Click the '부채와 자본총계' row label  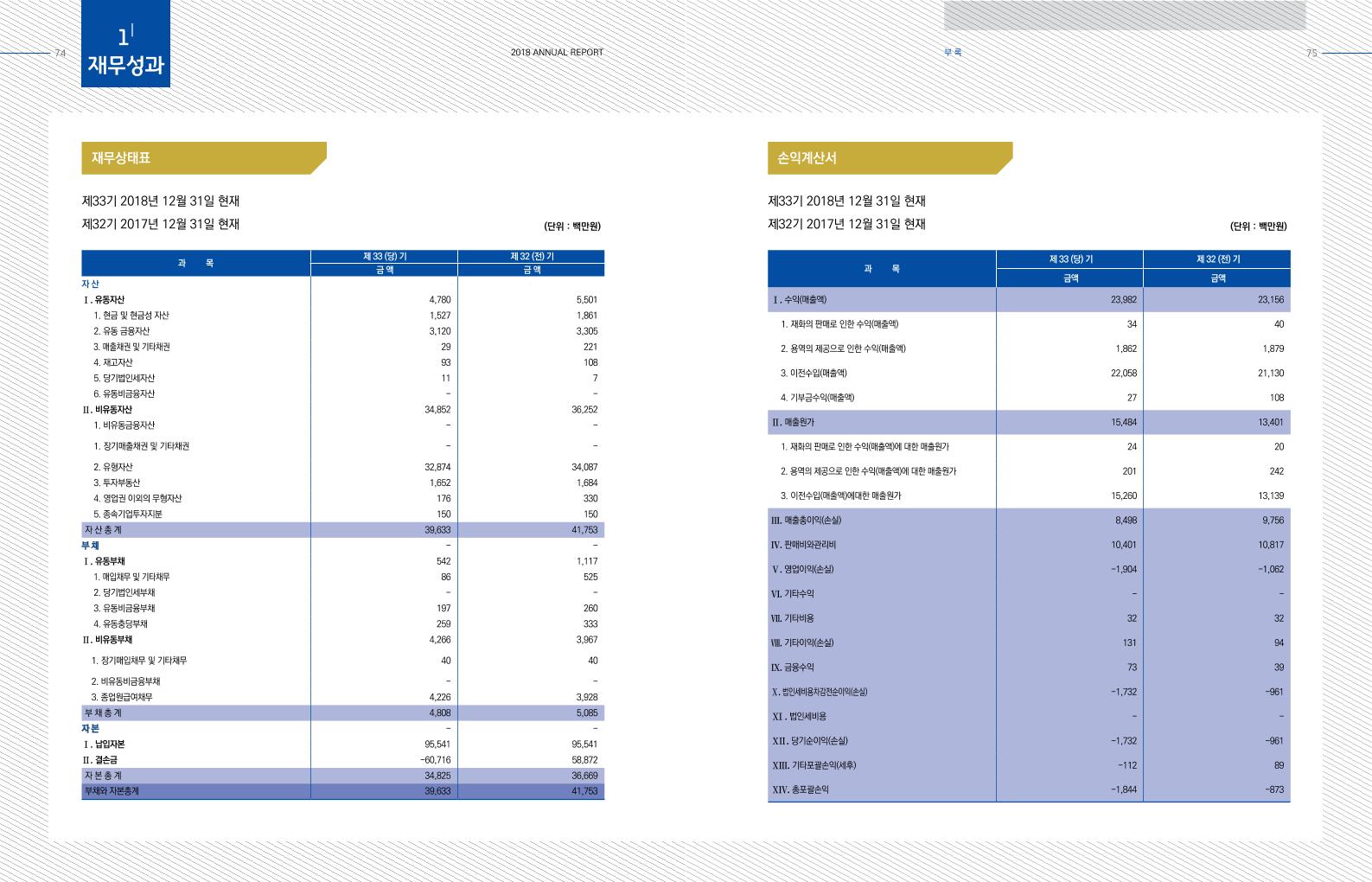tap(112, 791)
